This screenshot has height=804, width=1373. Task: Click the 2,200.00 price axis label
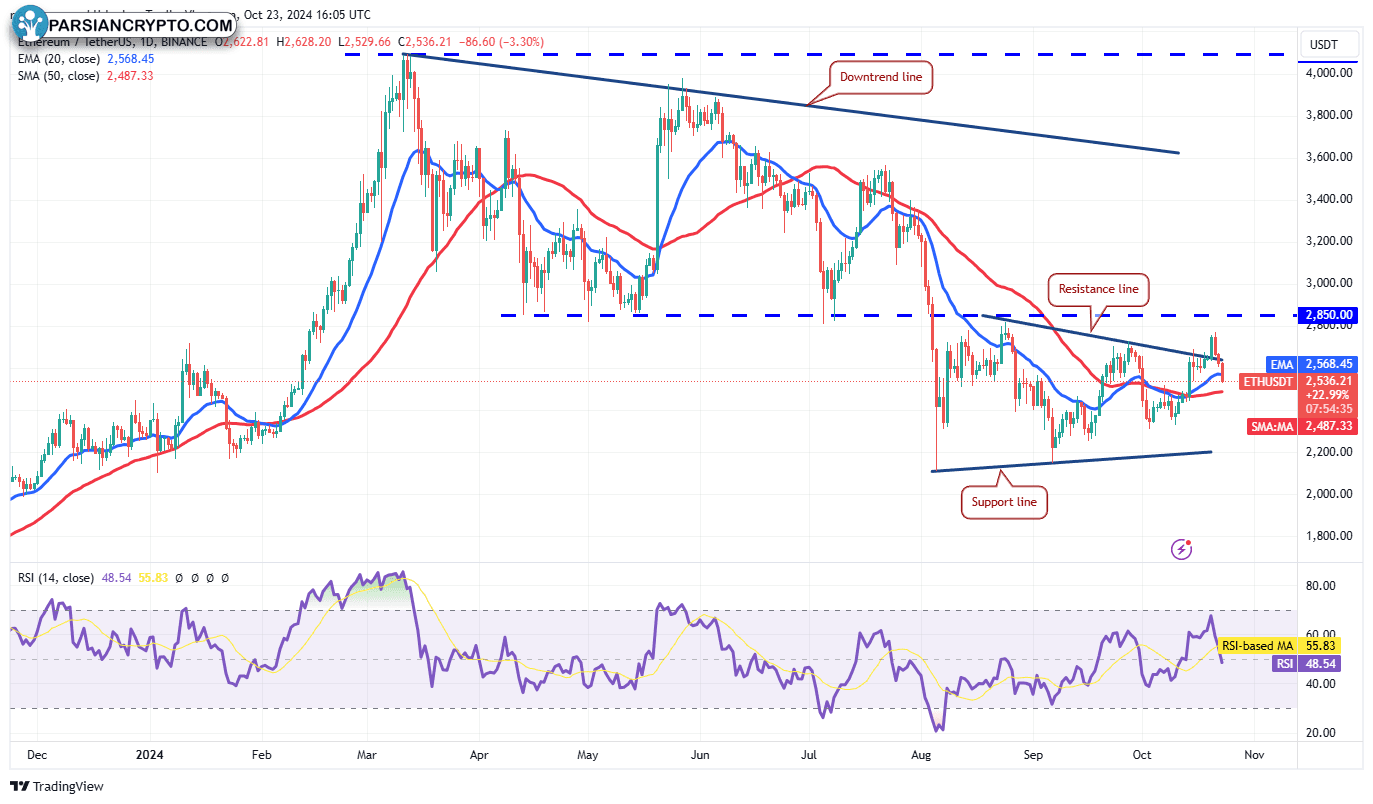(1329, 452)
